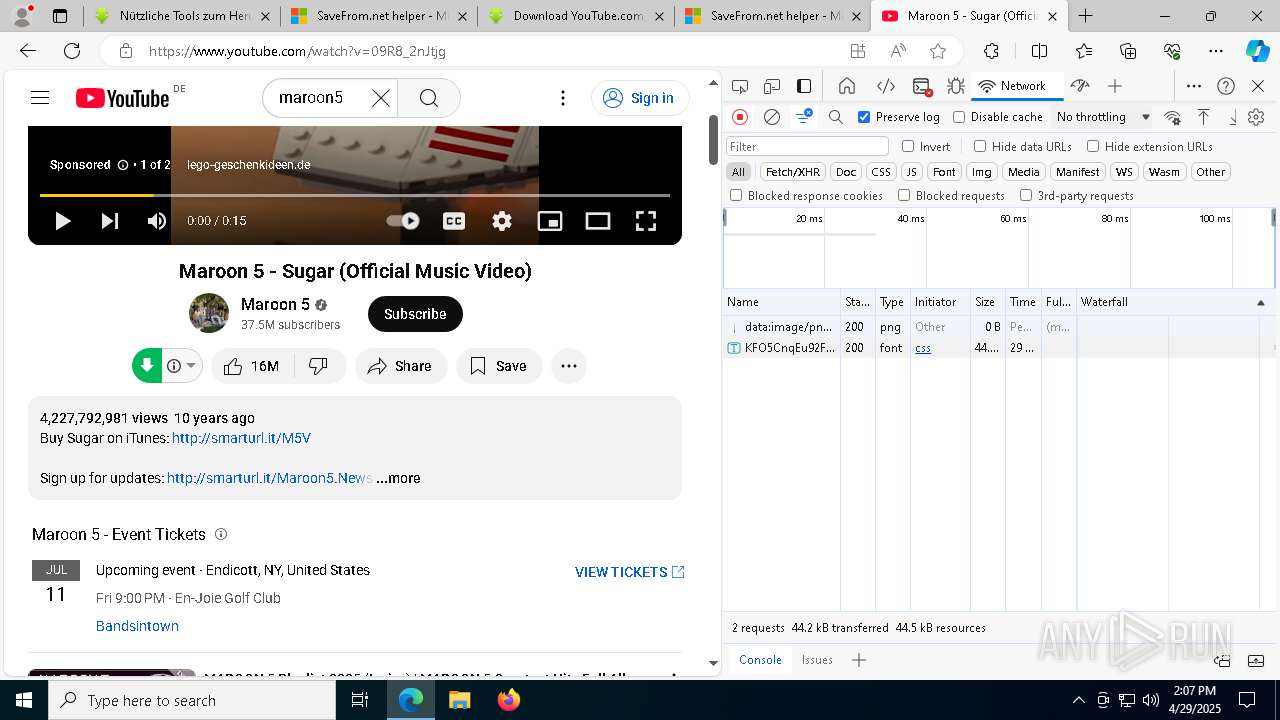Click the DevTools inspect element tool icon
Image resolution: width=1280 pixels, height=720 pixels.
739,86
